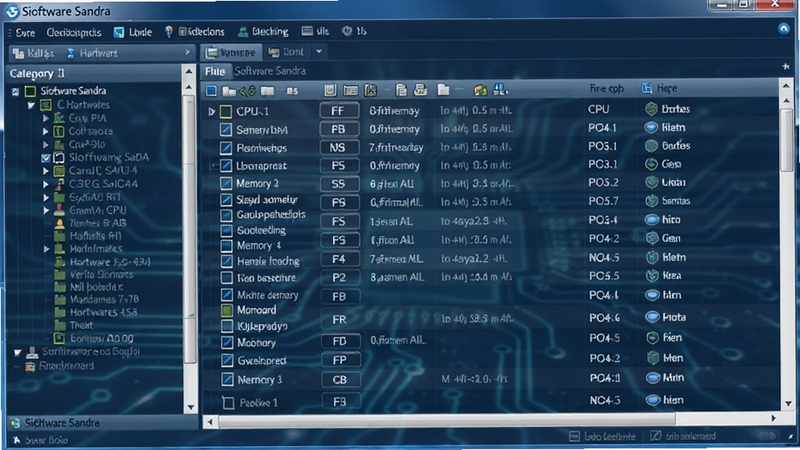Toggle the Gwelnpred row checkbox
This screenshot has height=450, width=800.
coord(227,361)
